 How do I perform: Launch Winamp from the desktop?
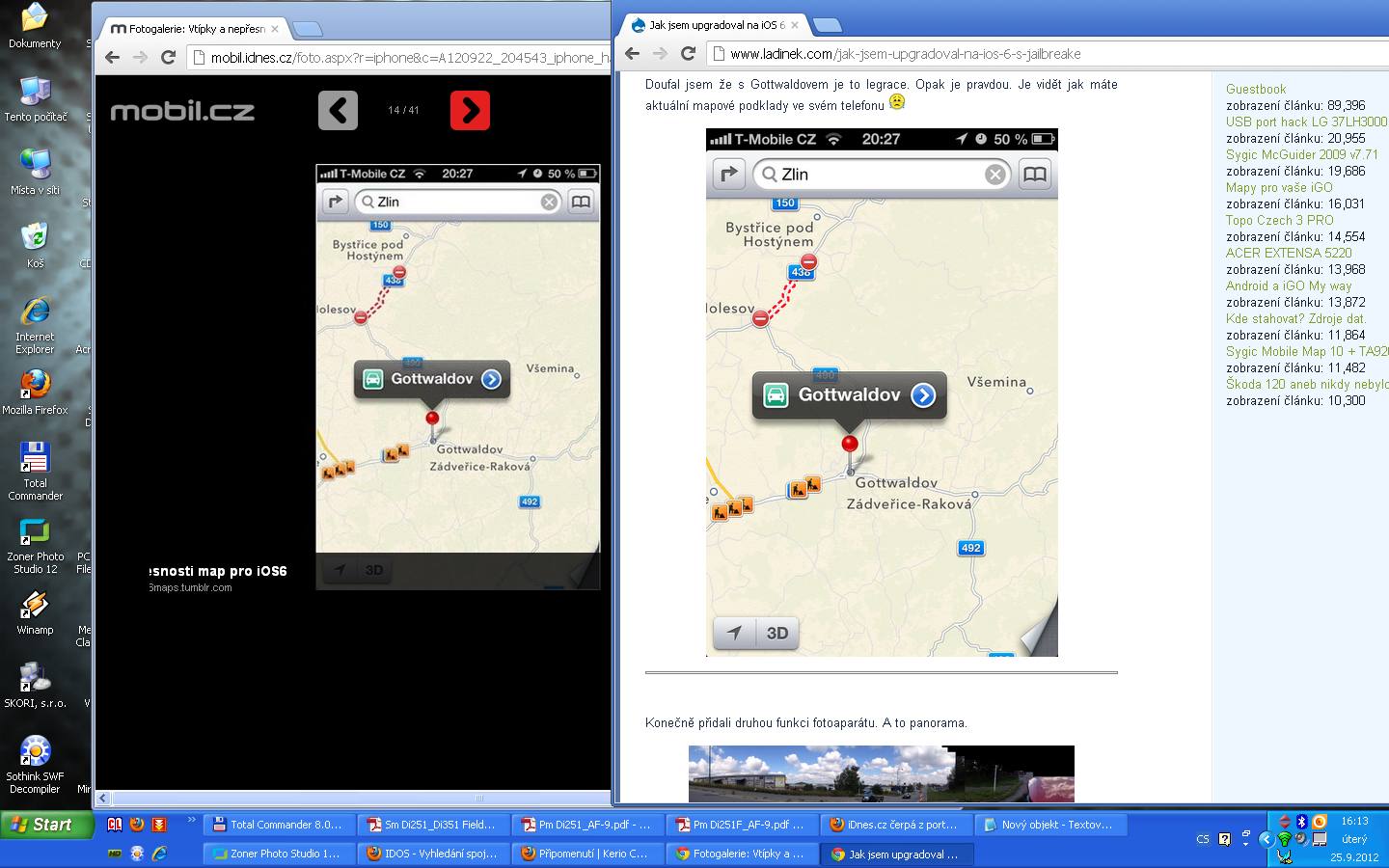tap(35, 611)
